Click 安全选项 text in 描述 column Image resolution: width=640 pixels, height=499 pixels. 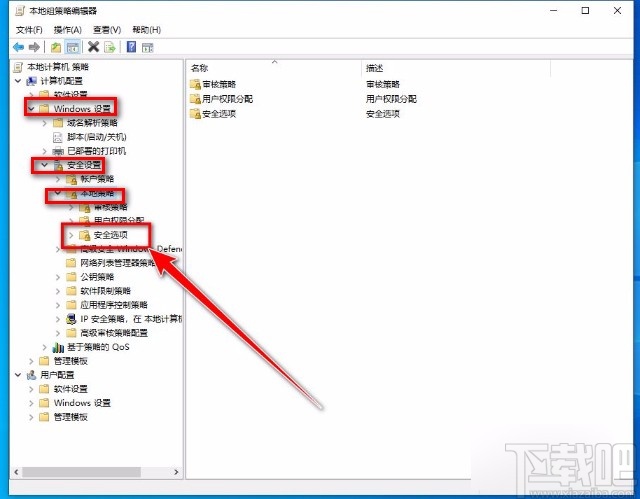tap(383, 114)
